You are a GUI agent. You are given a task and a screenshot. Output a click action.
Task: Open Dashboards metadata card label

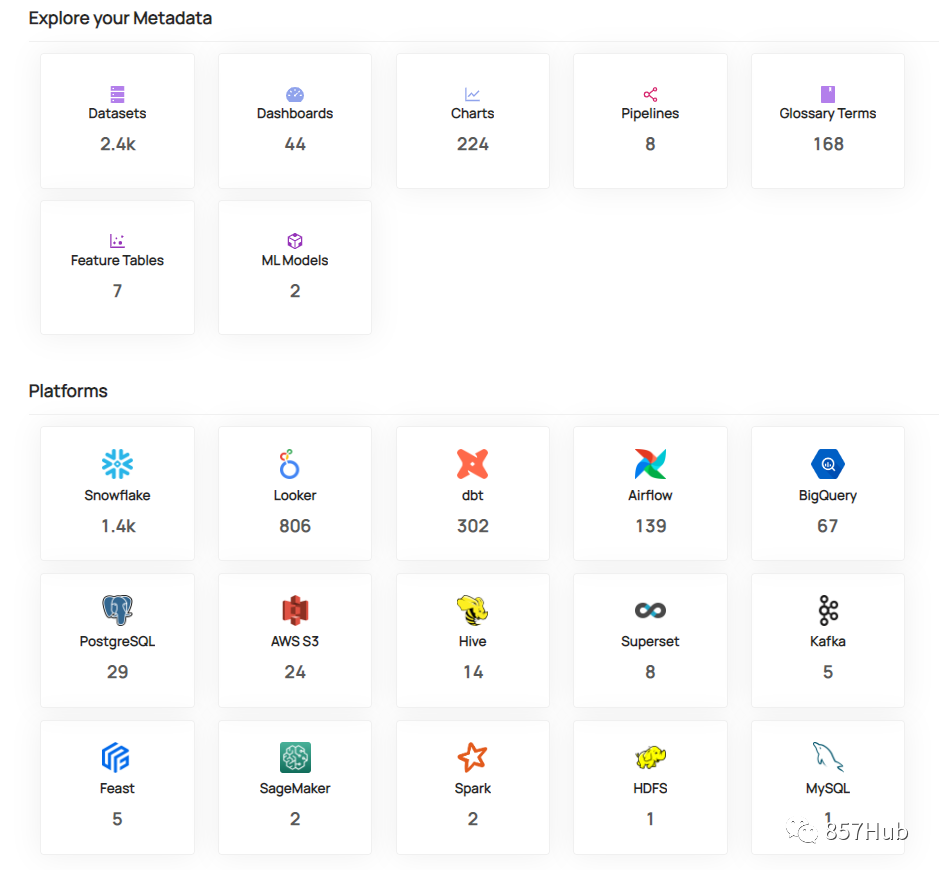tap(294, 114)
